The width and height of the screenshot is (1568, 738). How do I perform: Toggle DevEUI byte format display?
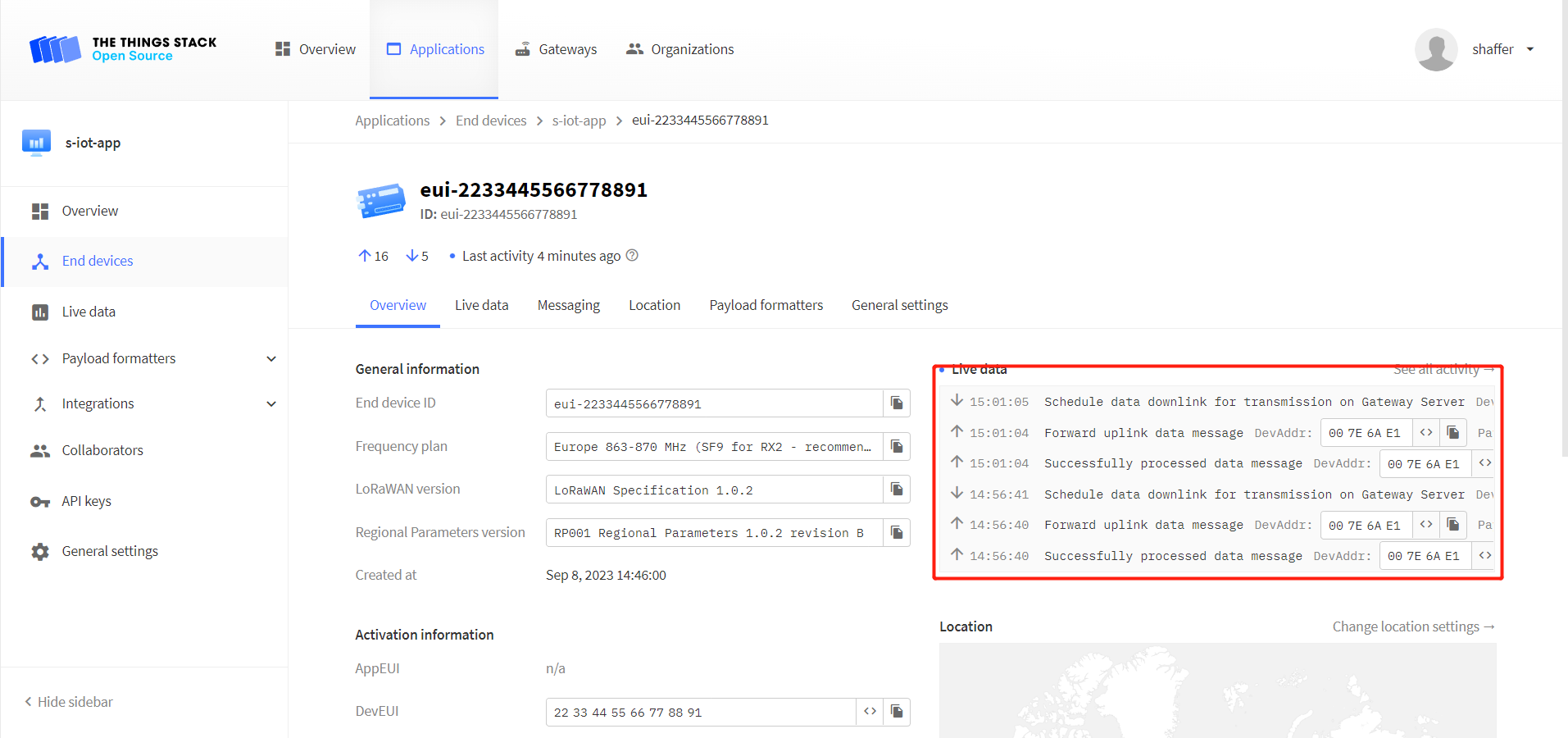point(870,712)
